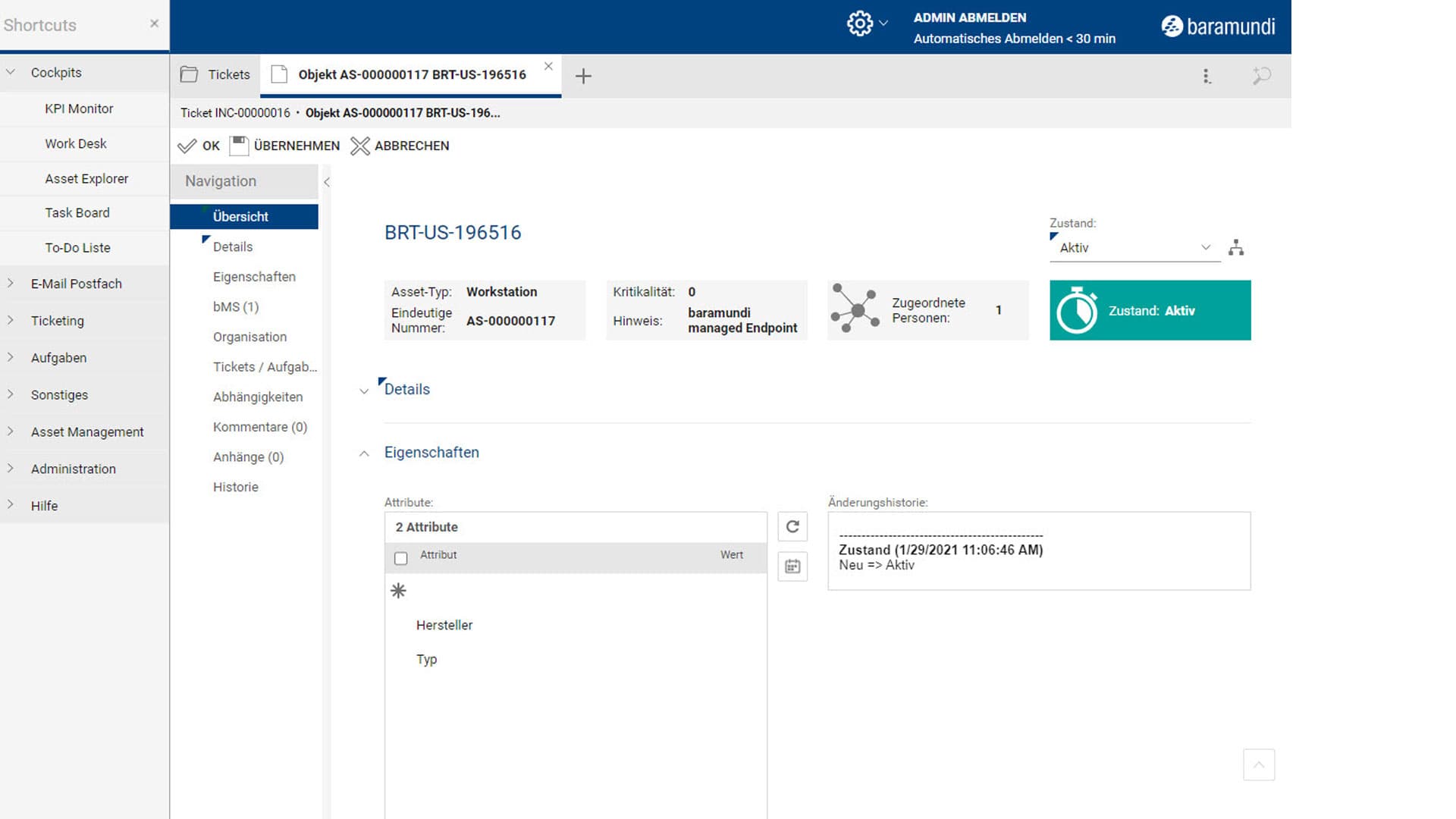The width and height of the screenshot is (1456, 819).
Task: Open Abhängigkeiten in navigation
Action: tap(258, 397)
